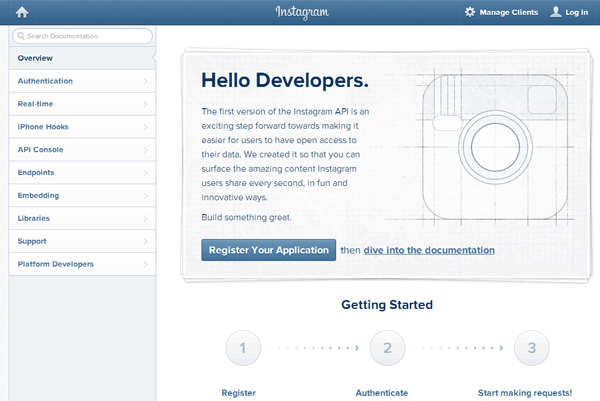Go to iPhone Hooks documentation
The image size is (600, 401).
[82, 127]
